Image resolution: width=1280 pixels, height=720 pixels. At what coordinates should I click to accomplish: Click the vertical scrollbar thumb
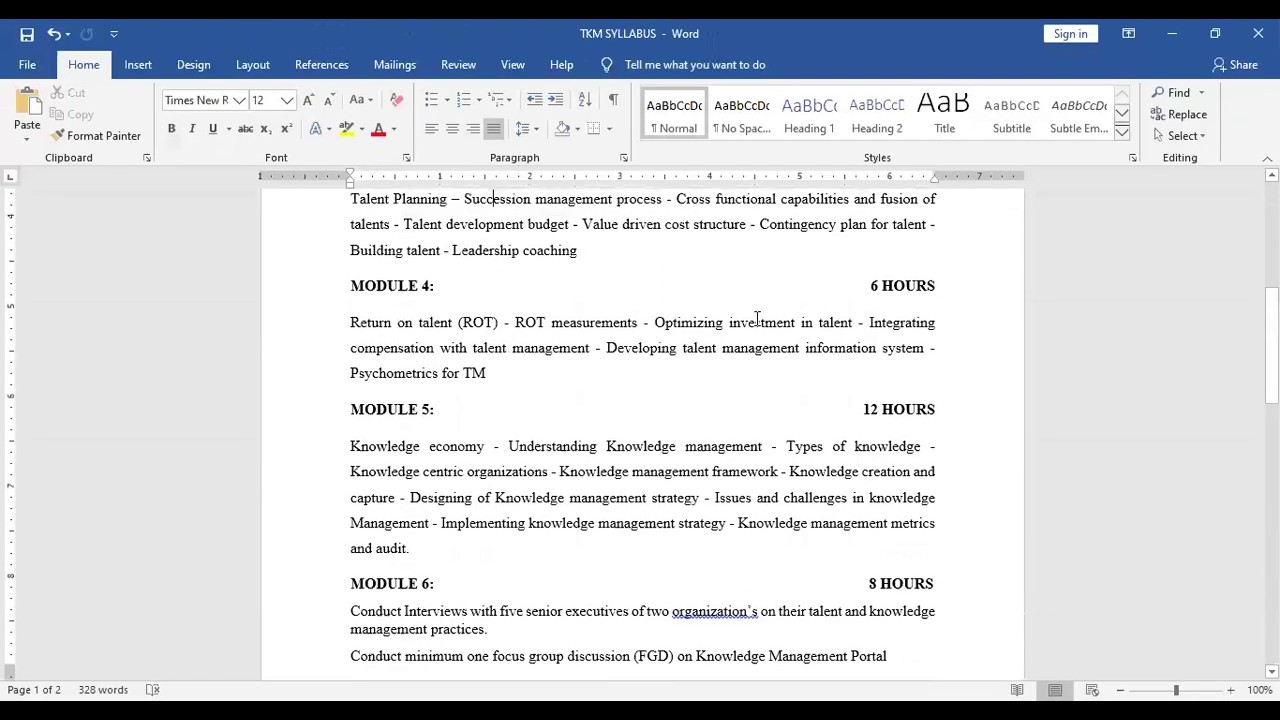pyautogui.click(x=1271, y=345)
